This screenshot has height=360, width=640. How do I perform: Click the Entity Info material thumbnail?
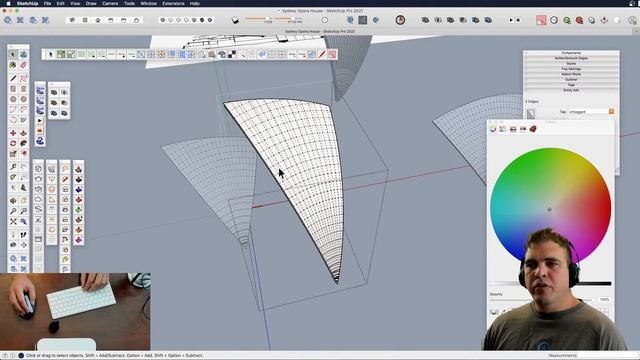click(531, 114)
